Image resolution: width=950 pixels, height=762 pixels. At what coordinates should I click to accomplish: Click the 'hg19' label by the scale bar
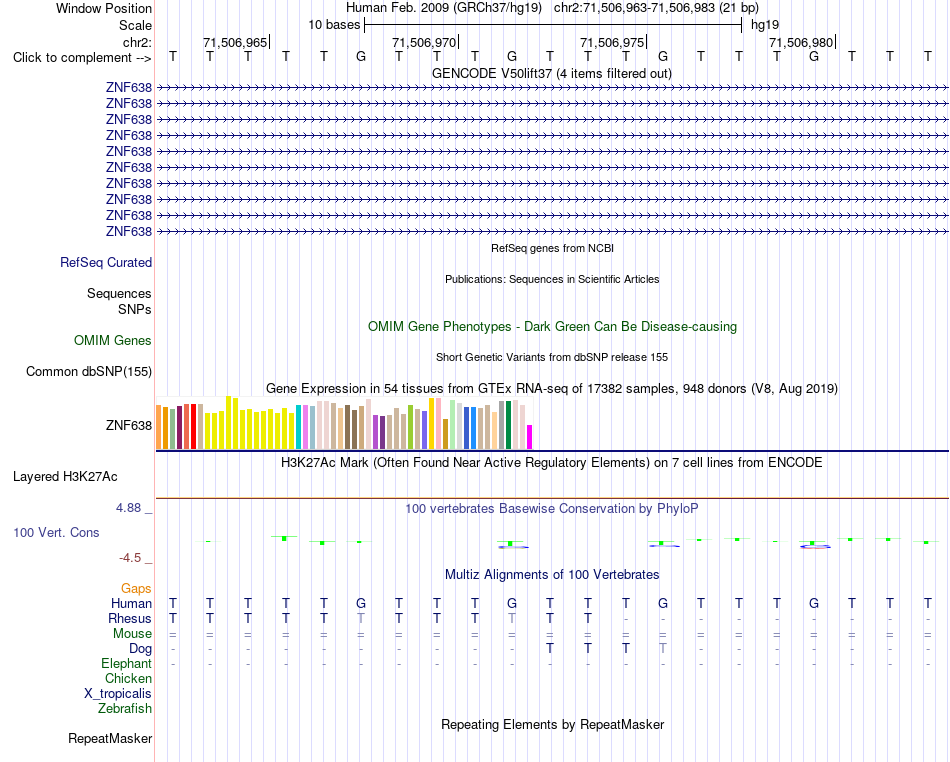(x=765, y=25)
